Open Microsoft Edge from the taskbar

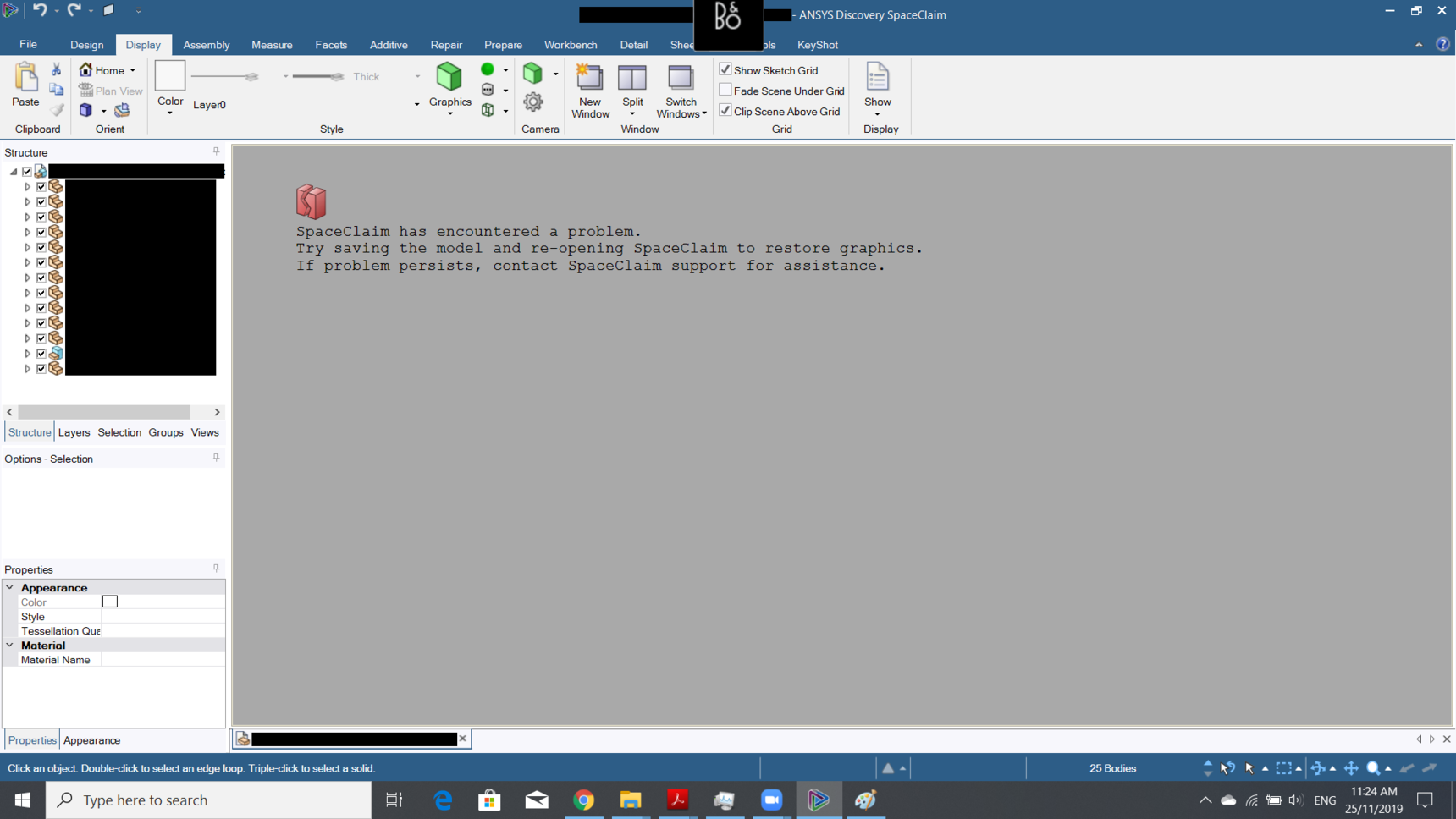(x=443, y=800)
